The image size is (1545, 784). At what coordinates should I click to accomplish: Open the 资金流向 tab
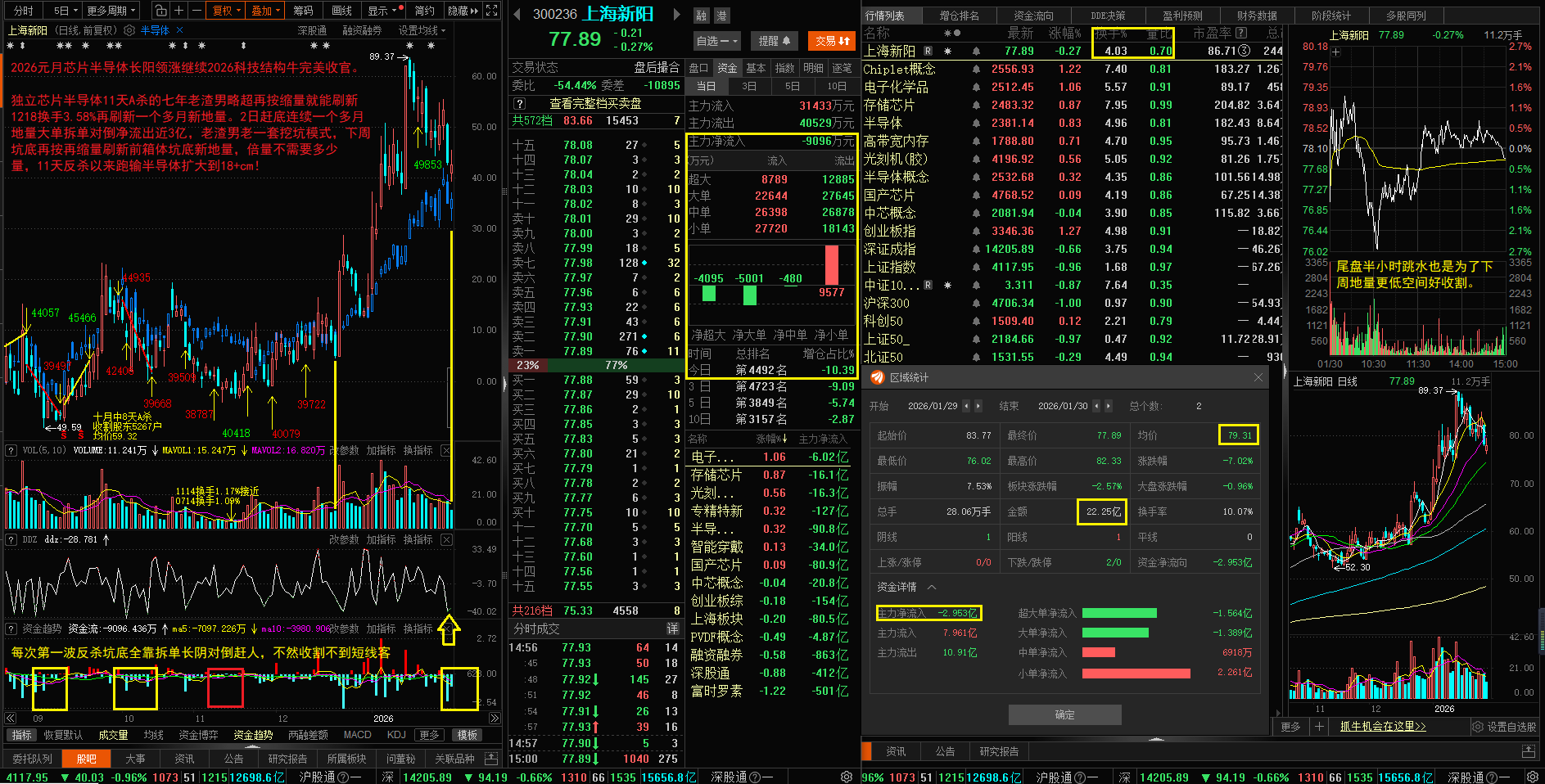tap(1033, 16)
